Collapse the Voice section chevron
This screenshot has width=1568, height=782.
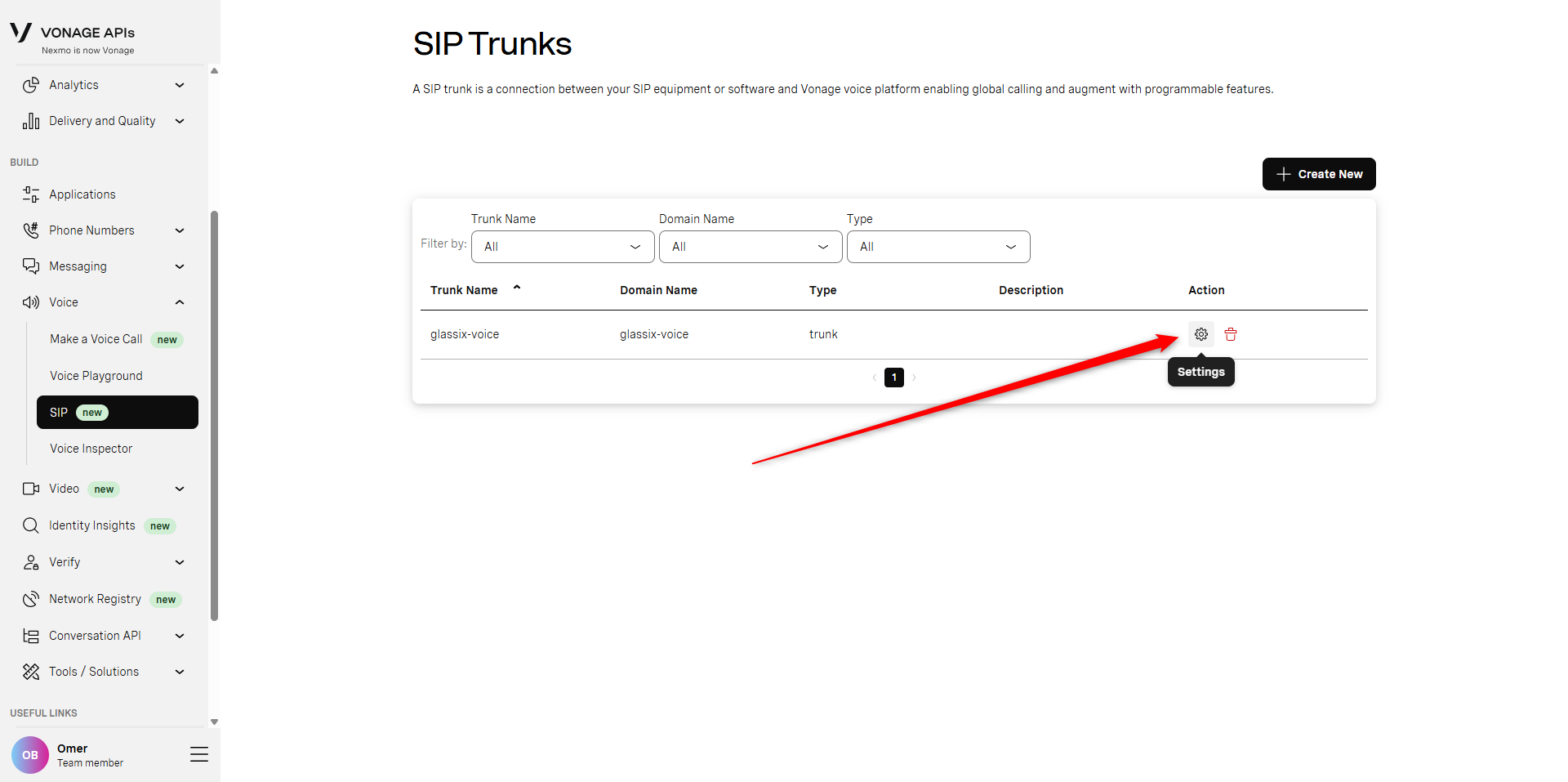180,302
